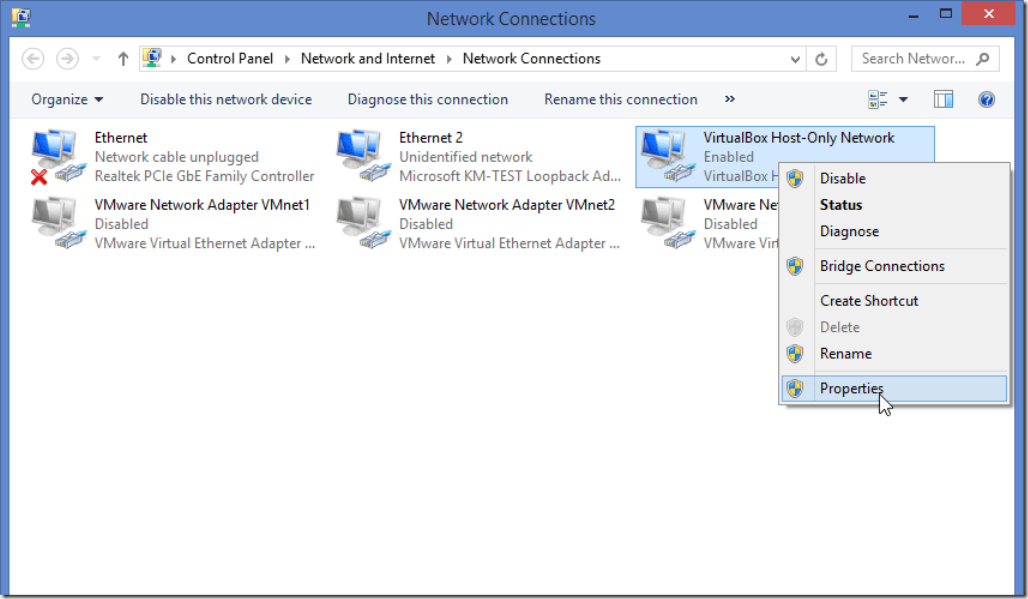Minimize the Network Connections window
Image resolution: width=1028 pixels, height=599 pixels.
pyautogui.click(x=913, y=14)
